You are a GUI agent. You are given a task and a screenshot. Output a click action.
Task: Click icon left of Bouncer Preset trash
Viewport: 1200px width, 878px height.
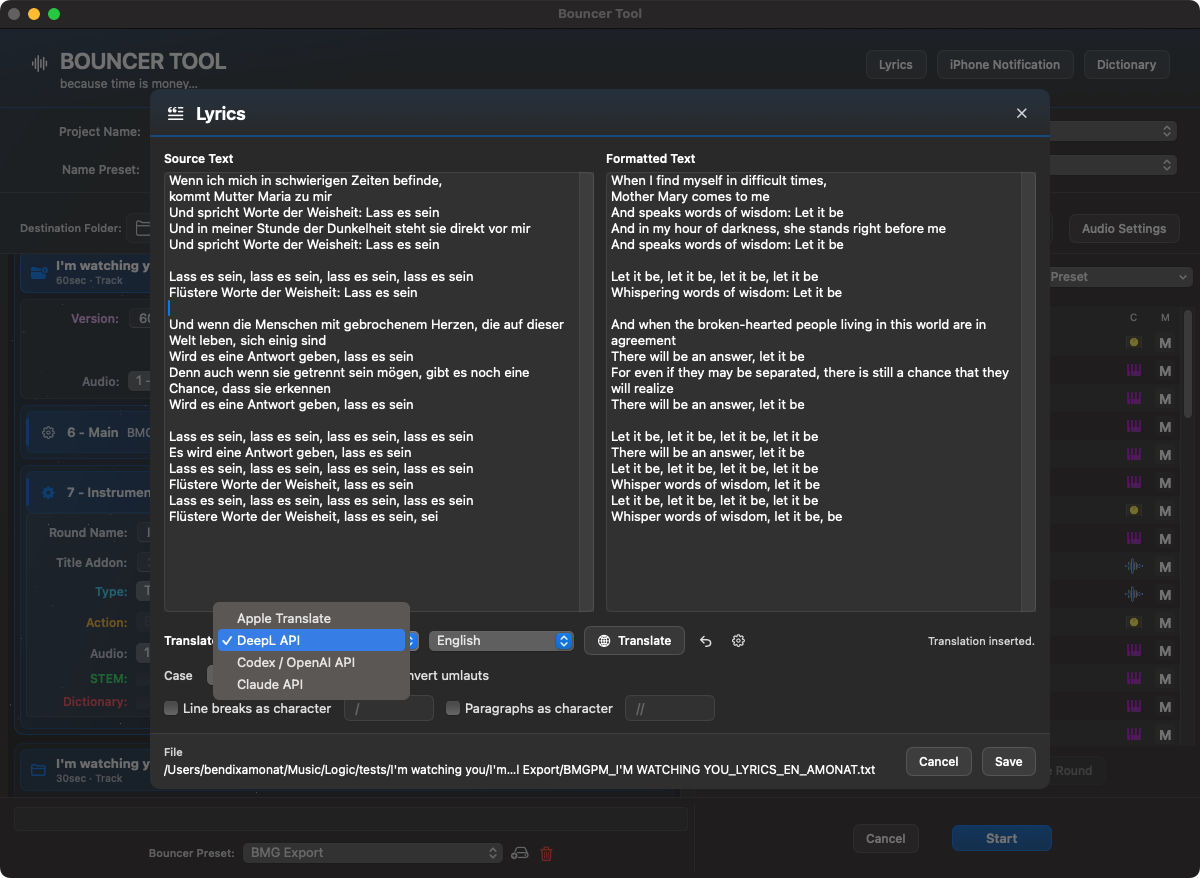520,853
